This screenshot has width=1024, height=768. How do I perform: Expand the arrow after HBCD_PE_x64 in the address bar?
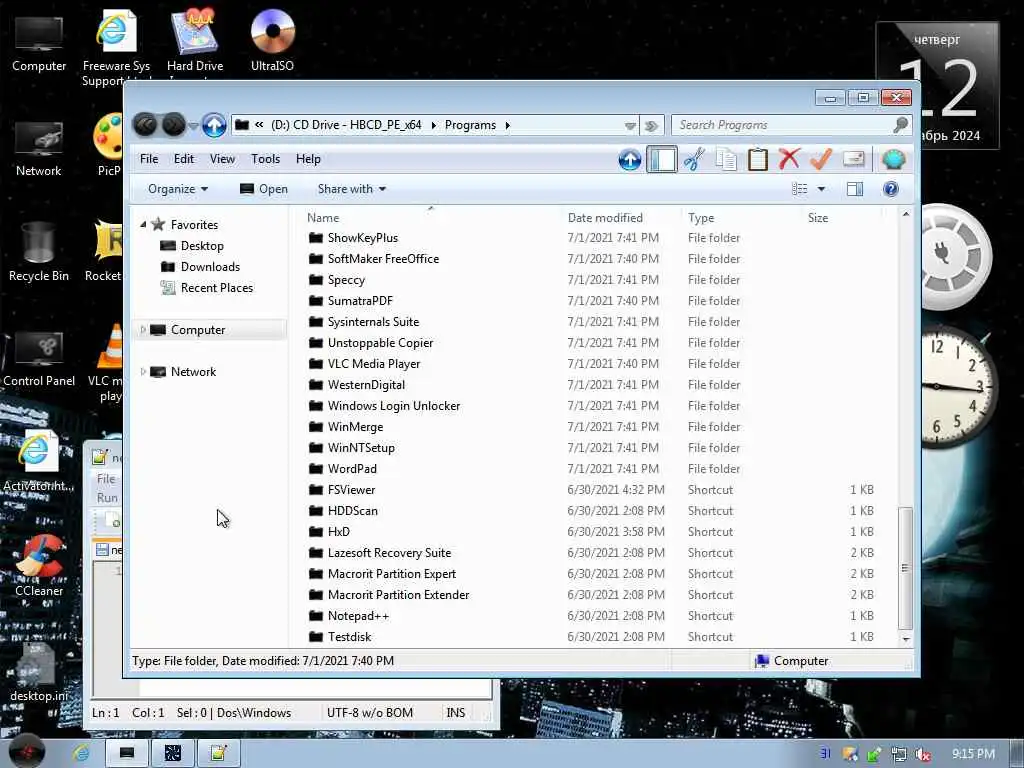click(x=433, y=125)
